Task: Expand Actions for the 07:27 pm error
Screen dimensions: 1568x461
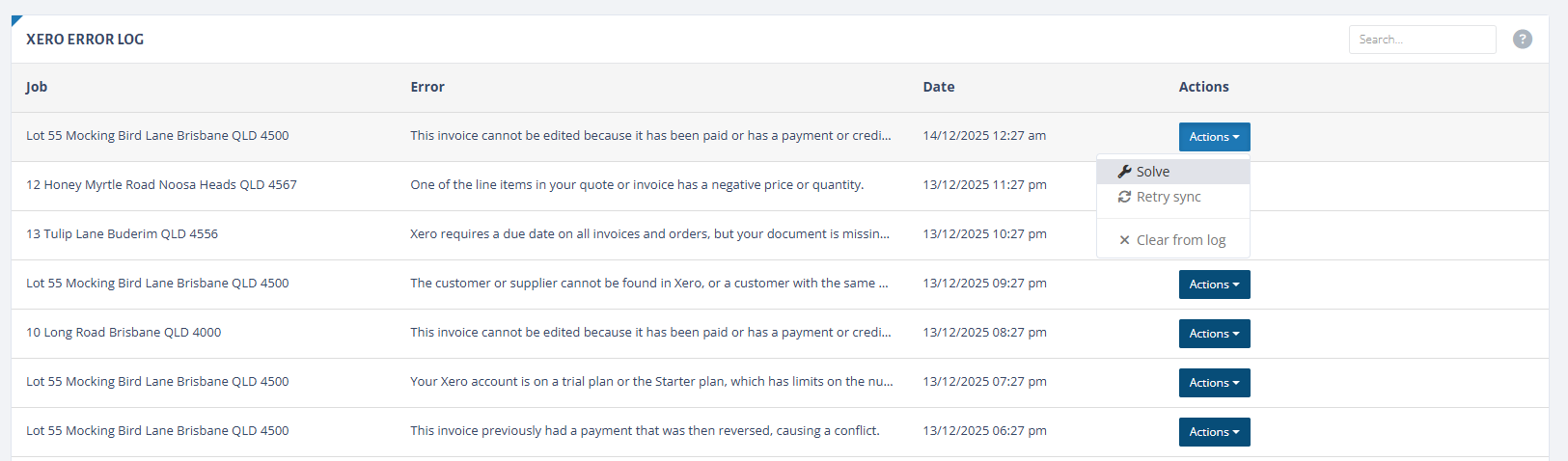Action: pyautogui.click(x=1214, y=383)
